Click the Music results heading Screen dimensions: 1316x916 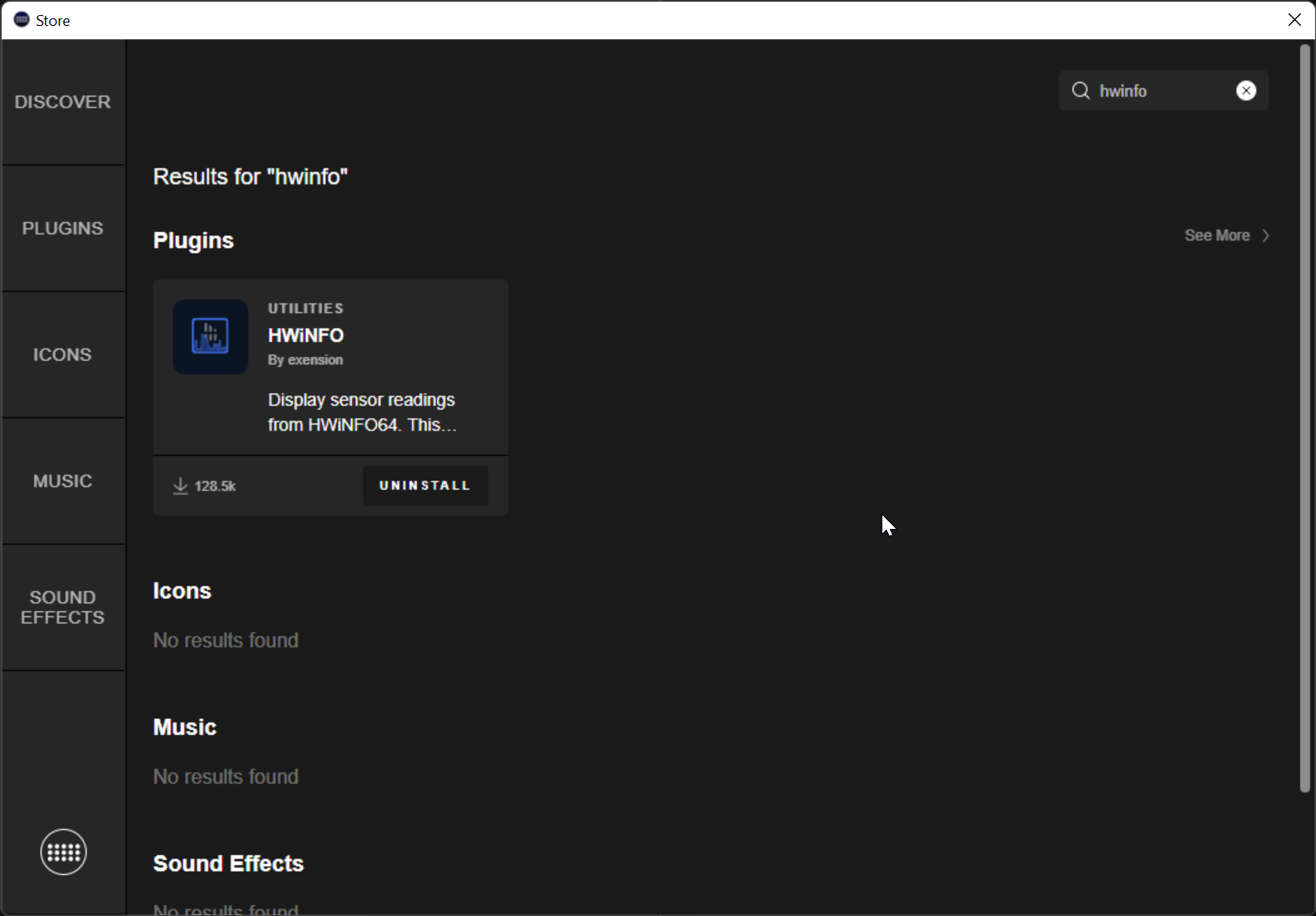184,727
